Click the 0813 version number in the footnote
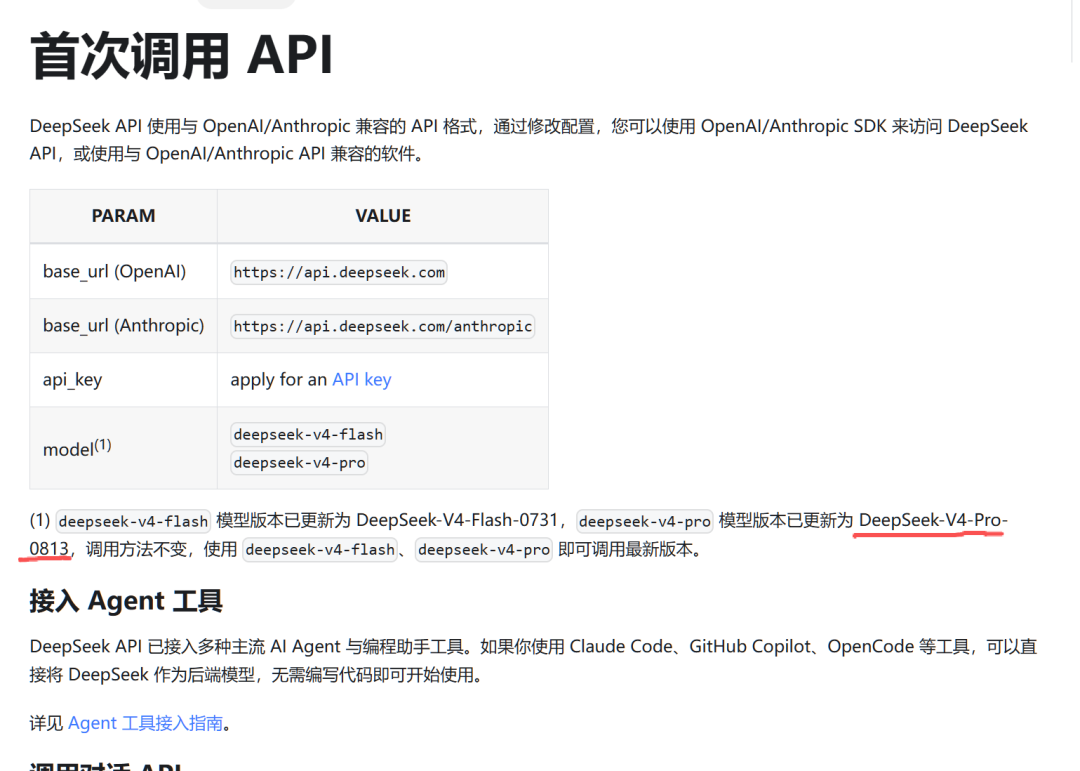 [49, 549]
